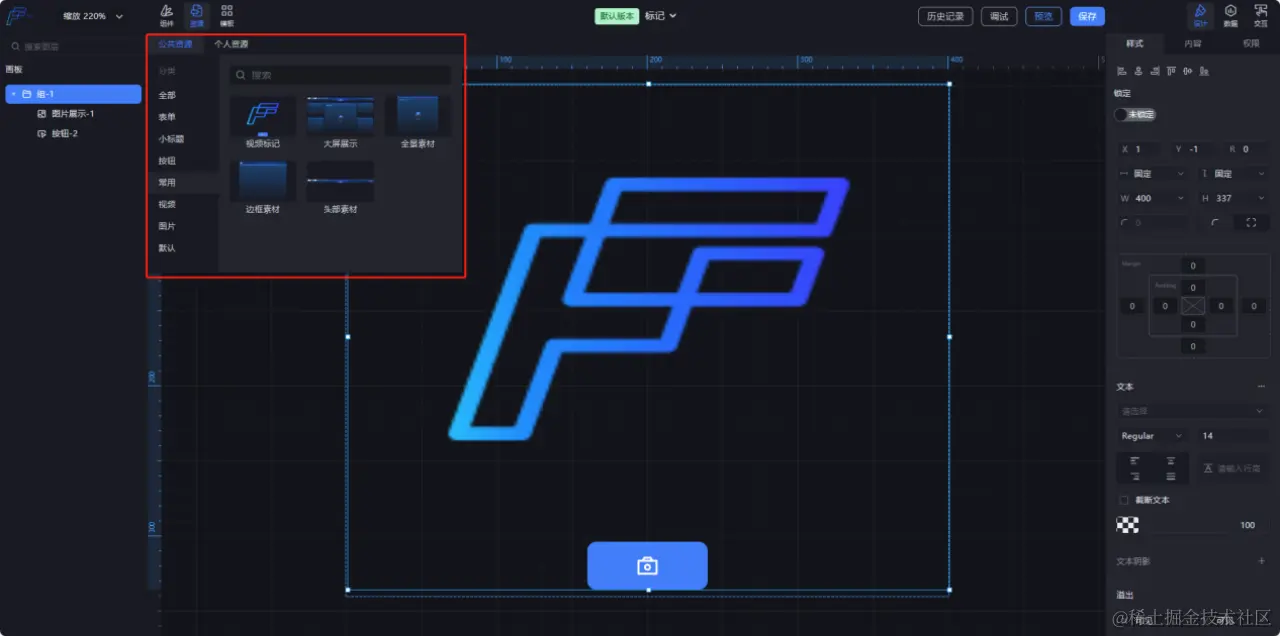Image resolution: width=1280 pixels, height=636 pixels.
Task: Click the 预览 preview button
Action: [x=1043, y=16]
